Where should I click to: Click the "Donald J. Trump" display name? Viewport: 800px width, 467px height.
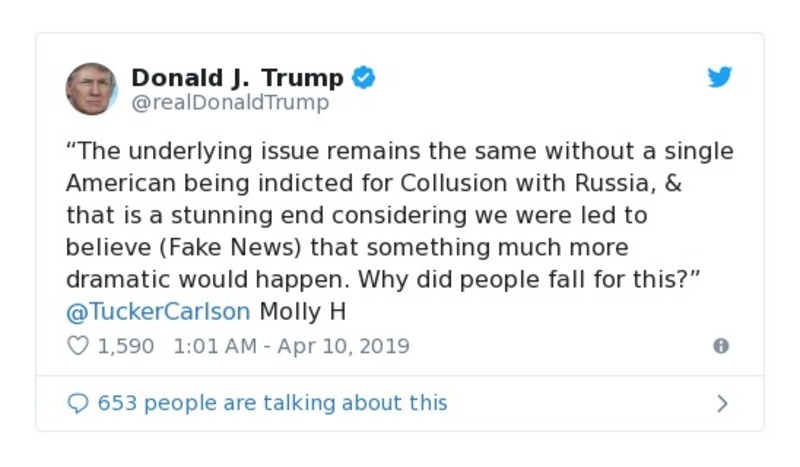[237, 78]
